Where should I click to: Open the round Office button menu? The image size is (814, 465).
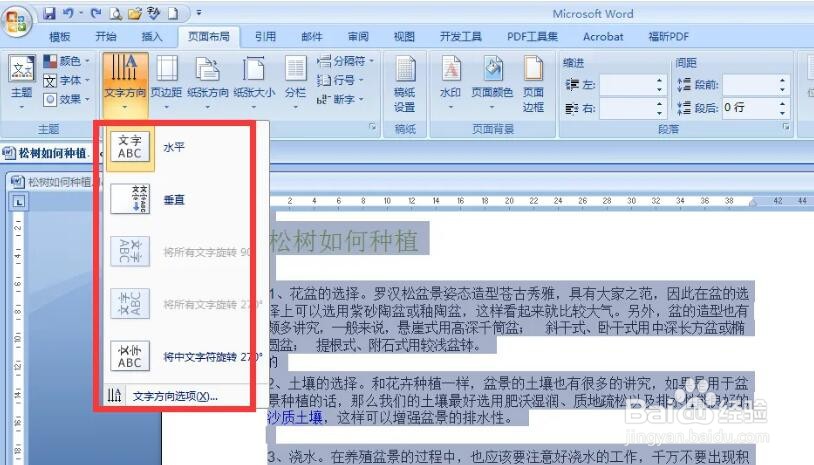click(17, 21)
